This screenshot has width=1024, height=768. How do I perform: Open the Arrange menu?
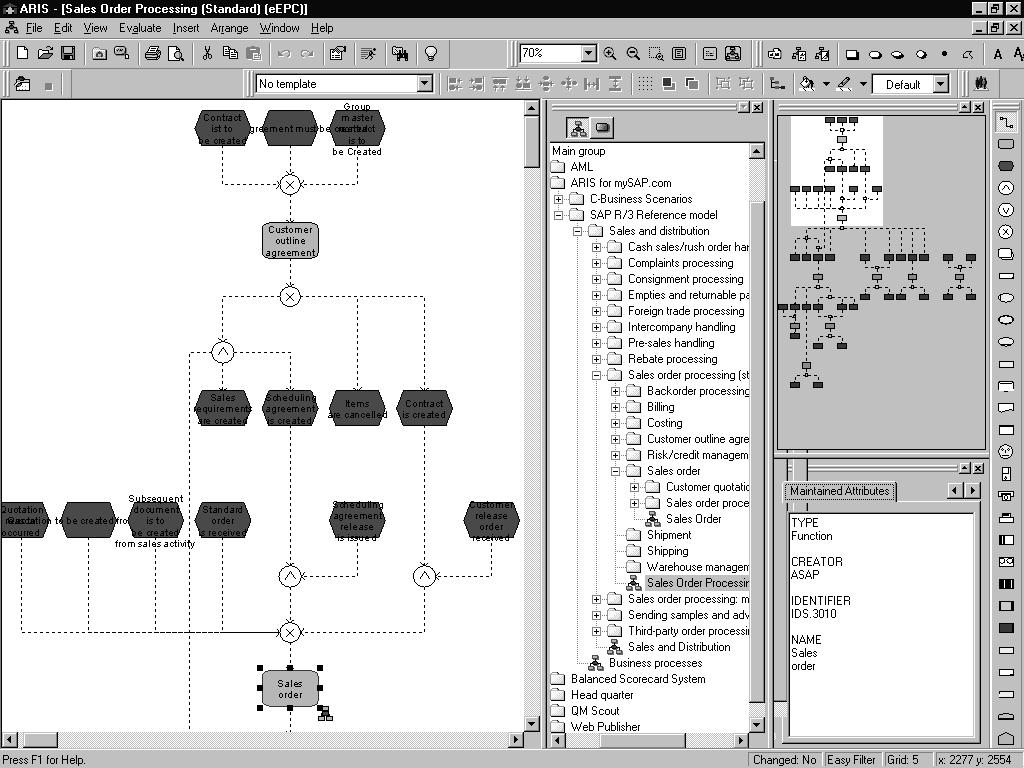229,28
